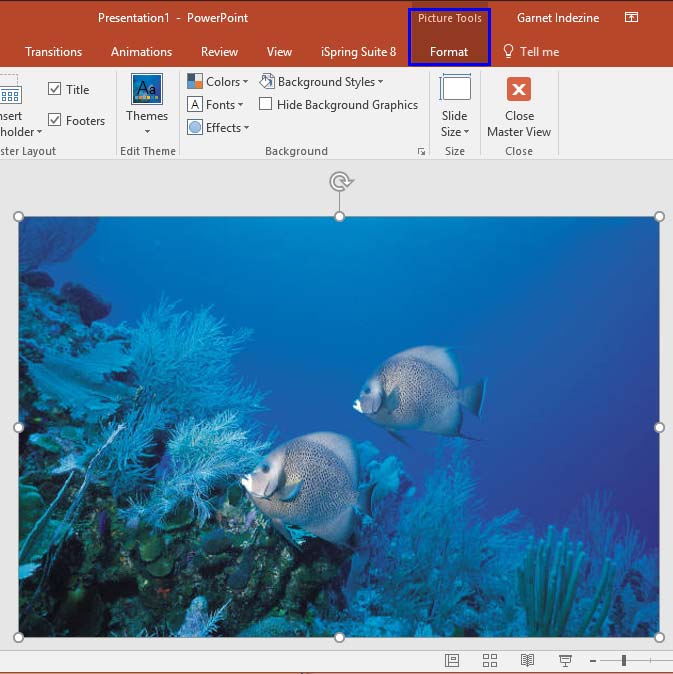This screenshot has width=673, height=674.
Task: Click the picture rotation handle
Action: 340,182
